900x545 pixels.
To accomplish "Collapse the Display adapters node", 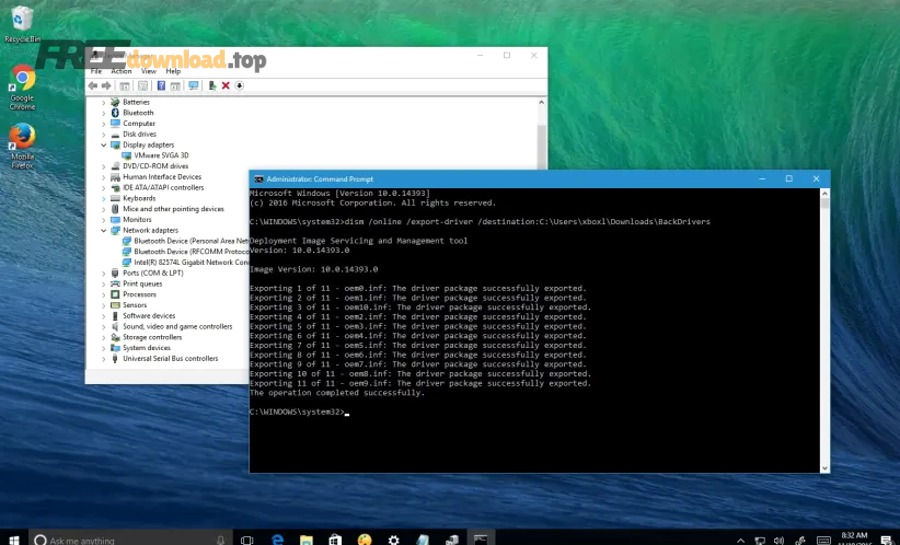I will click(x=103, y=145).
